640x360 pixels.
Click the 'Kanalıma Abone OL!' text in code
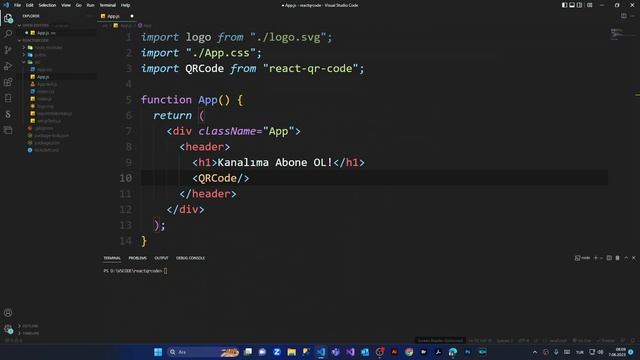pos(275,162)
